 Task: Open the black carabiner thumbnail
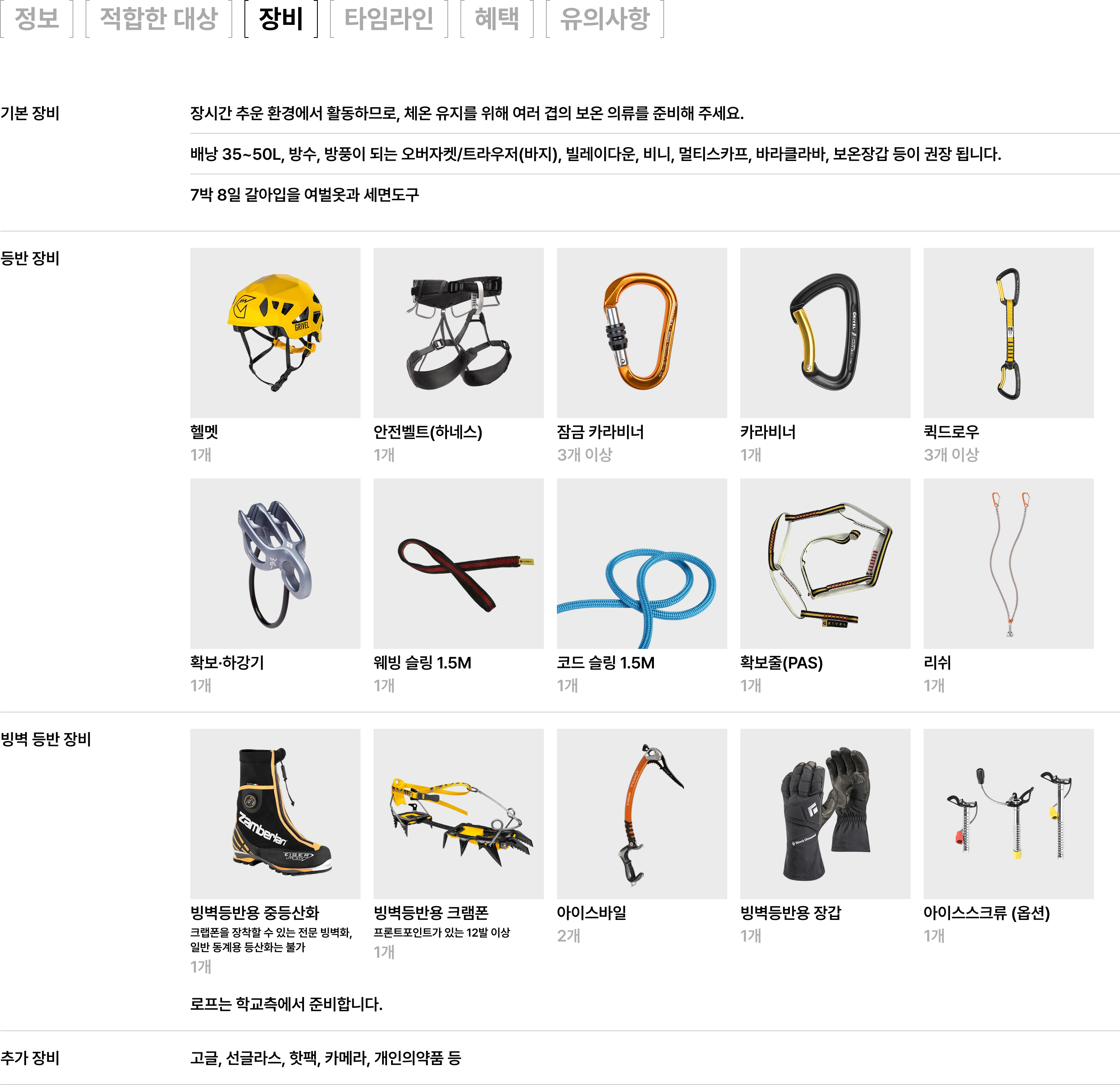tap(825, 333)
